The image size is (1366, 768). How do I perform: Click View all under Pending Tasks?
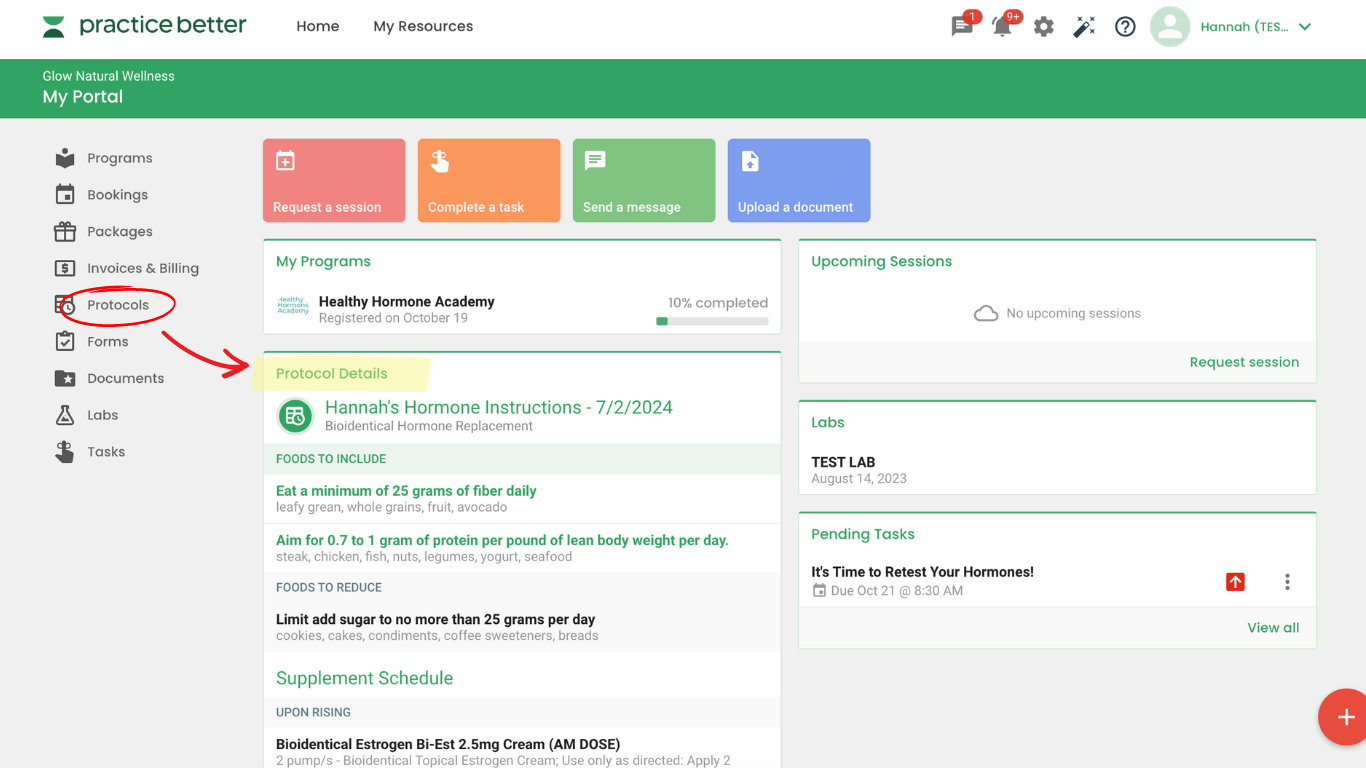[x=1273, y=628]
